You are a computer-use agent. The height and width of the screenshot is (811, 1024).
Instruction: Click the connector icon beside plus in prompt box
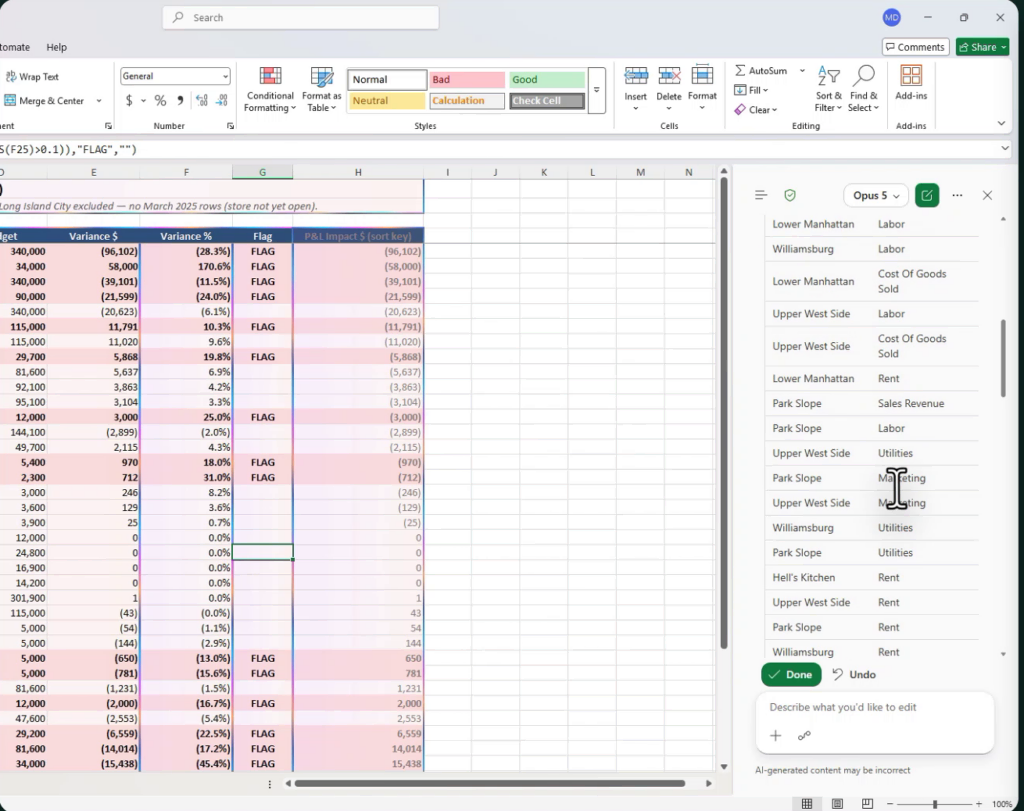point(805,736)
